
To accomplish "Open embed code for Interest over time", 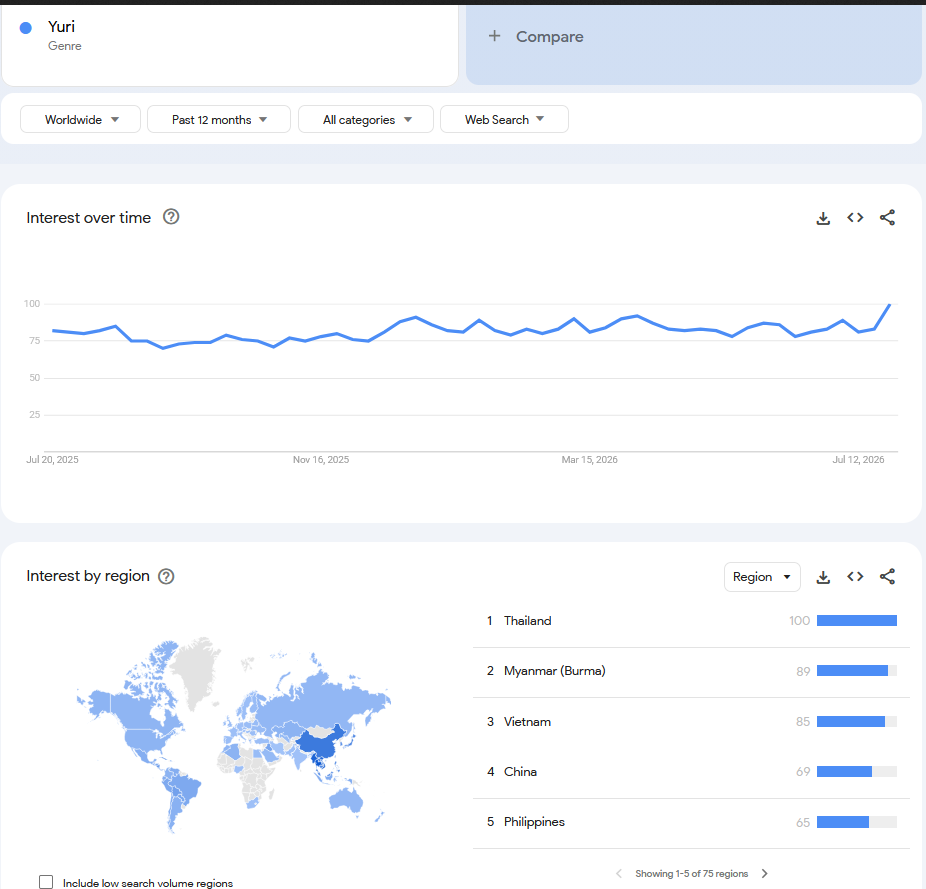I will [855, 217].
